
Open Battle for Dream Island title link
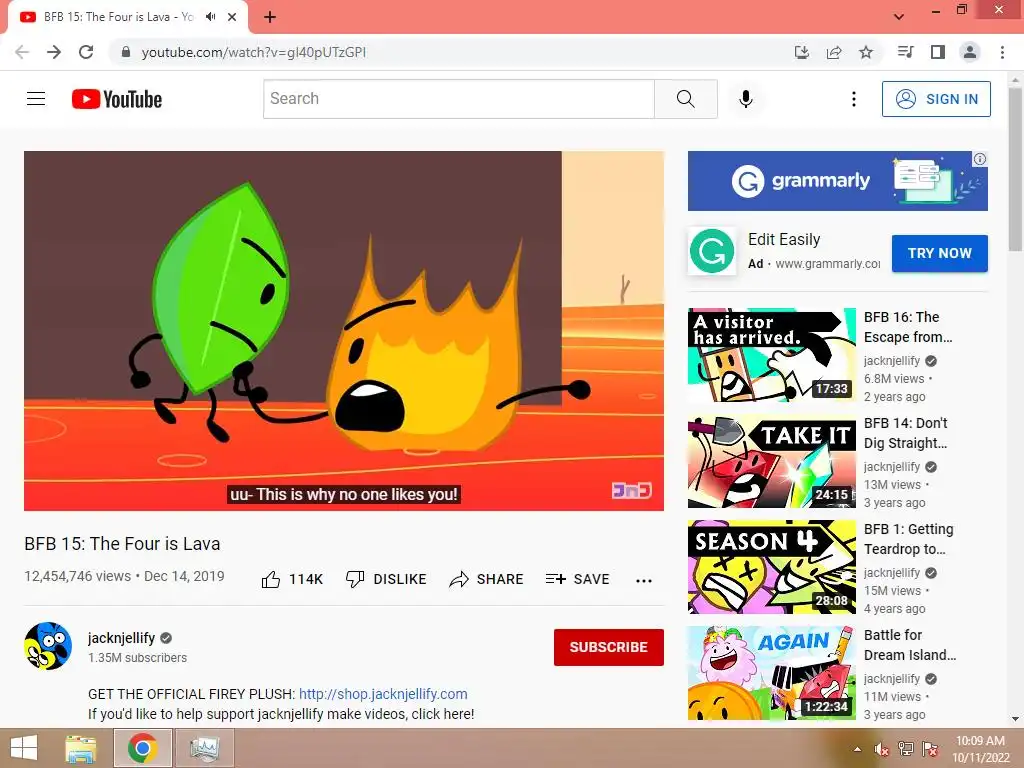tap(910, 645)
